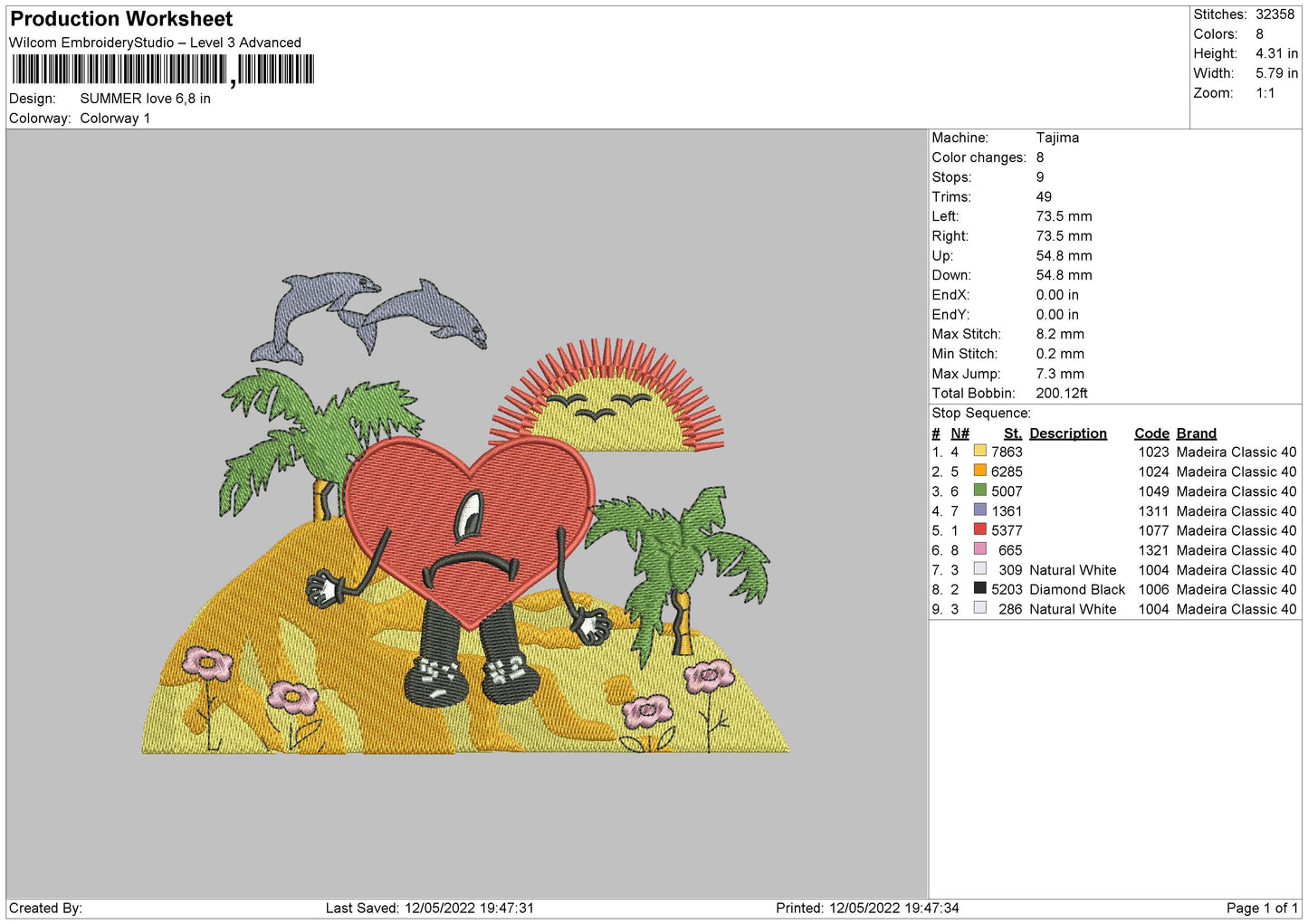Click the red 1077 thread color swatch

979,529
